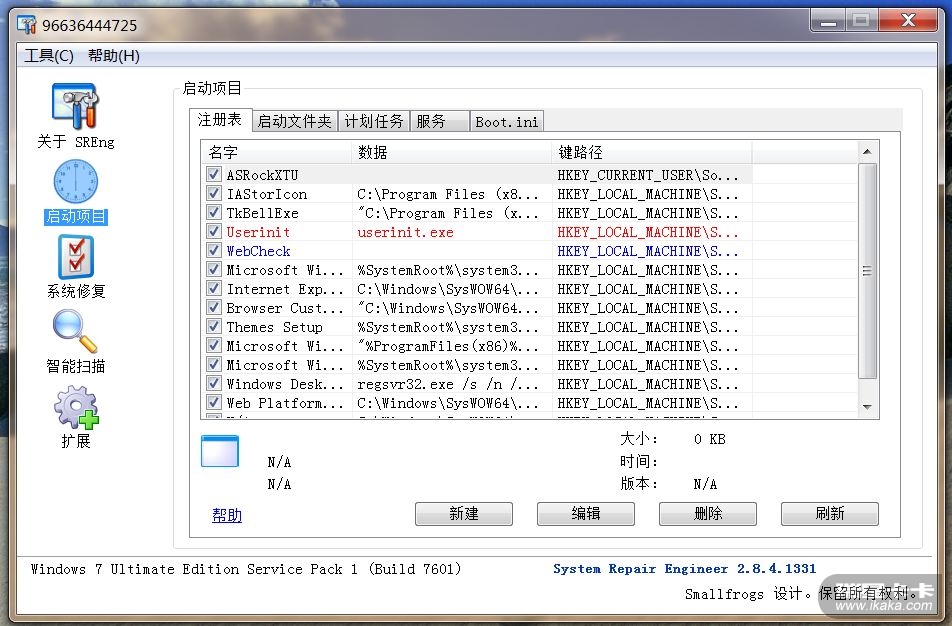The image size is (952, 626).
Task: Sort by the 键路径 column header
Action: [x=652, y=152]
